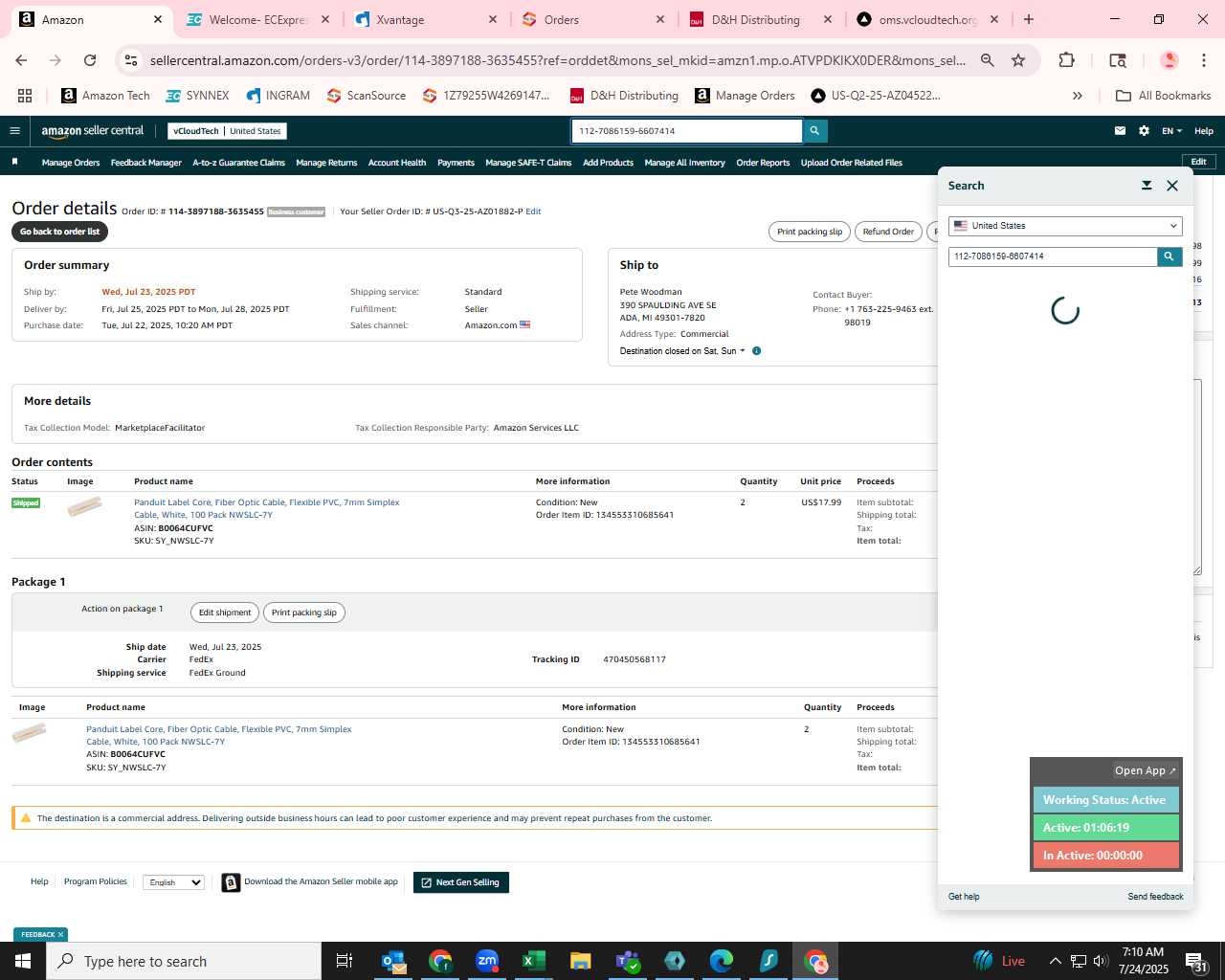Open the Chrome three-dot menu

(1204, 60)
